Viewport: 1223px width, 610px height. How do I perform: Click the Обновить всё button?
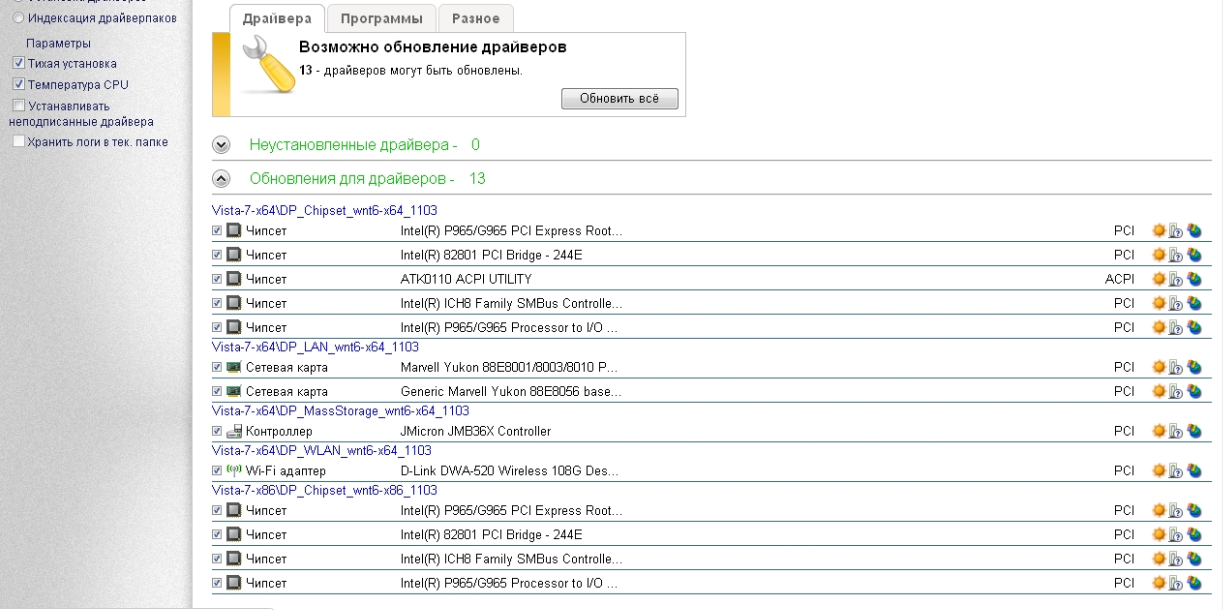point(620,98)
